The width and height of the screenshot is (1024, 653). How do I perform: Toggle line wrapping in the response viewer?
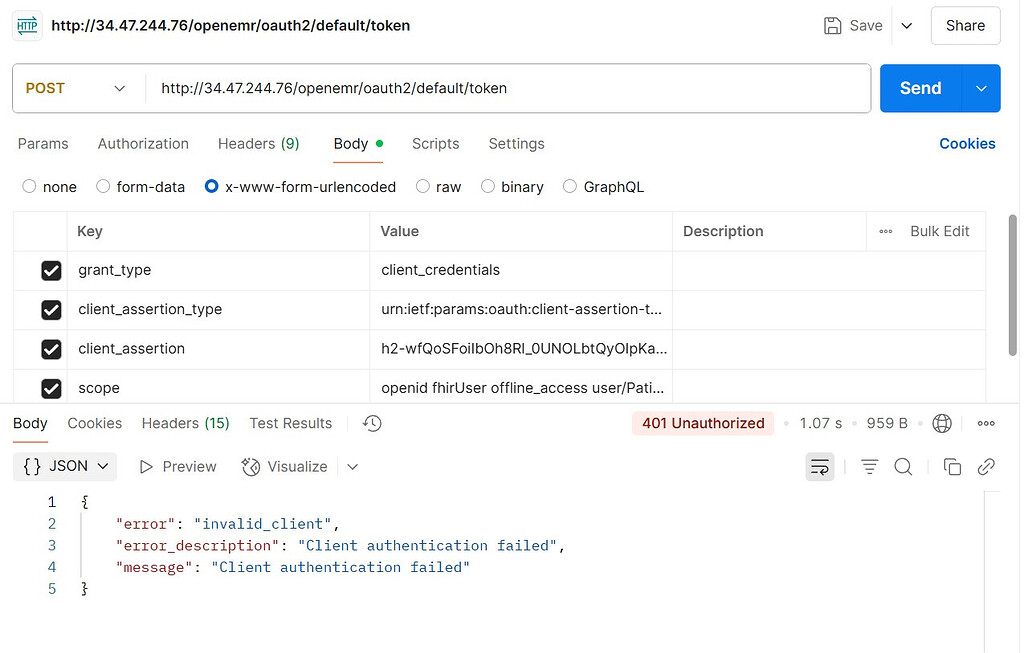[x=820, y=466]
